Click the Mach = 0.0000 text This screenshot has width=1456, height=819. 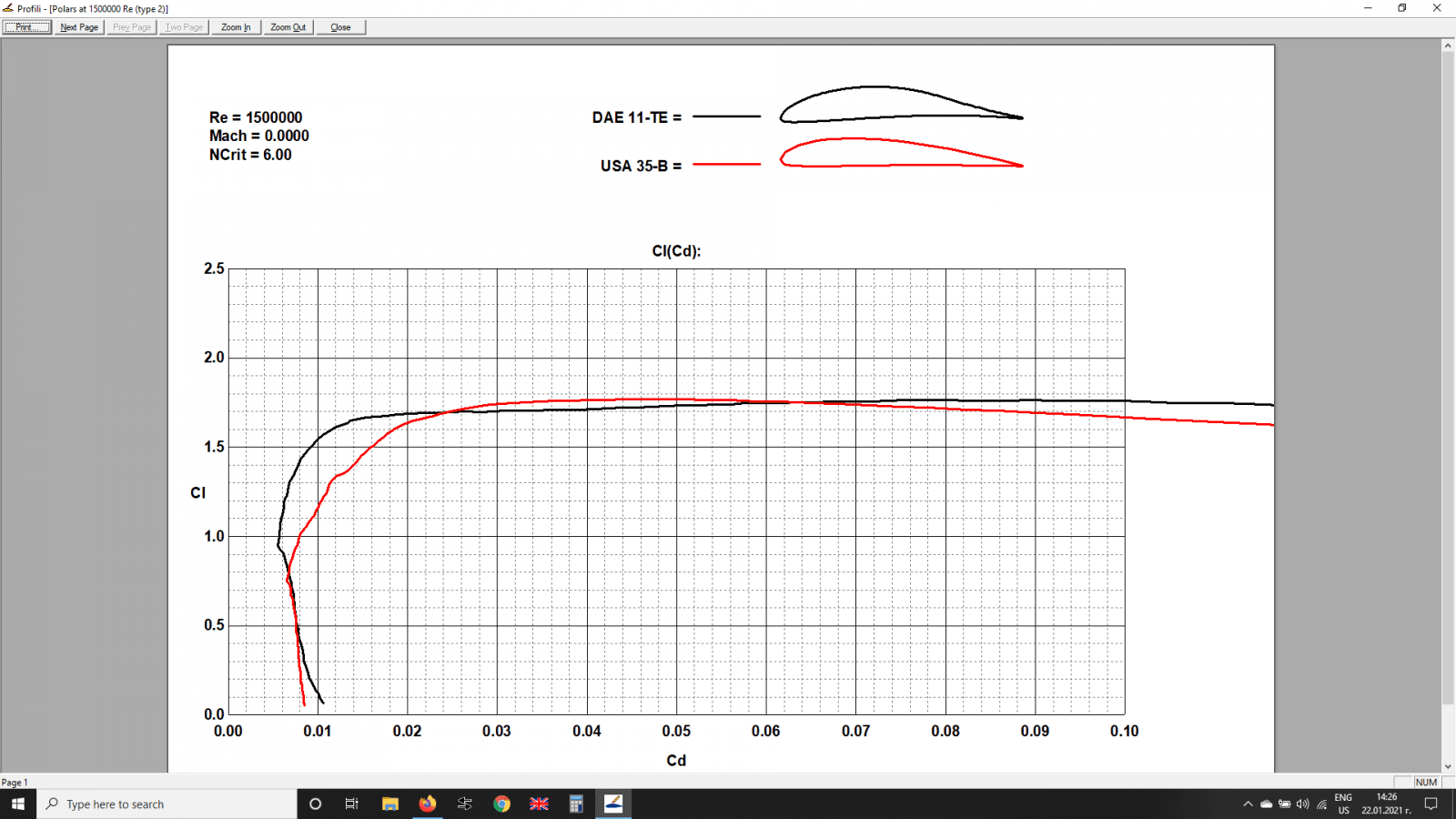pos(259,136)
